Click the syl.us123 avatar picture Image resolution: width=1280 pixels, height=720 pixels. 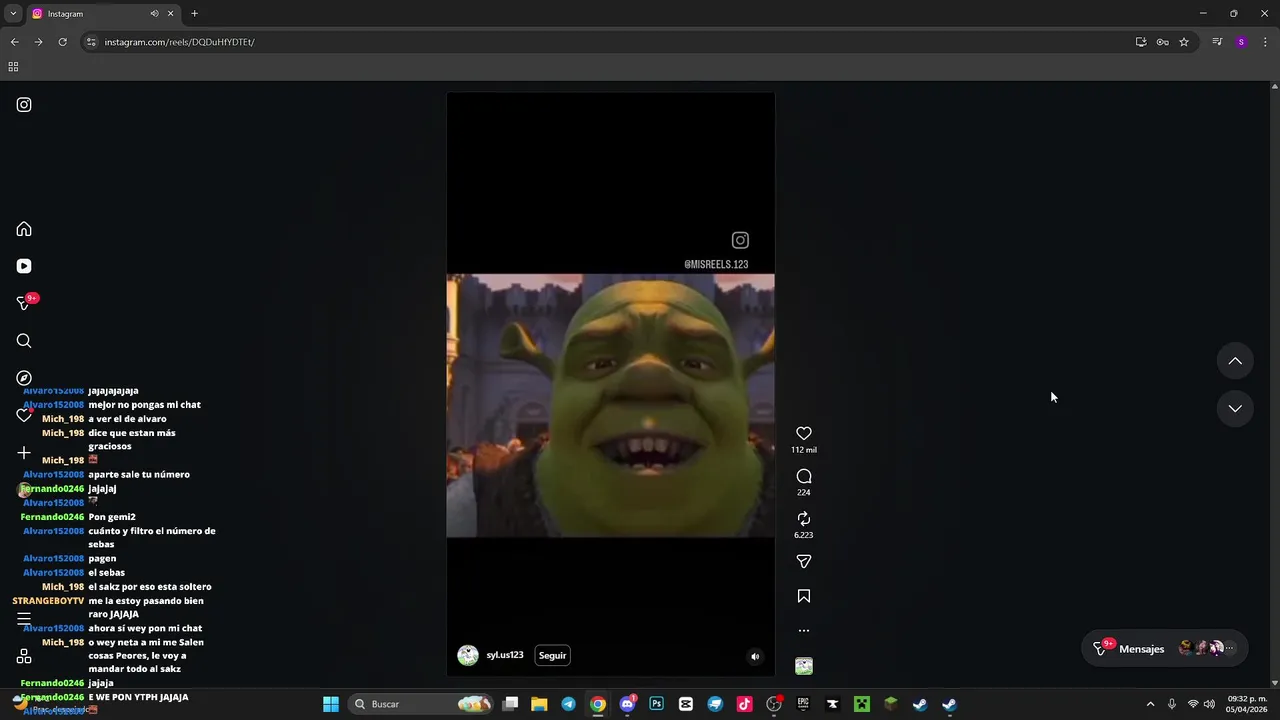pyautogui.click(x=468, y=656)
